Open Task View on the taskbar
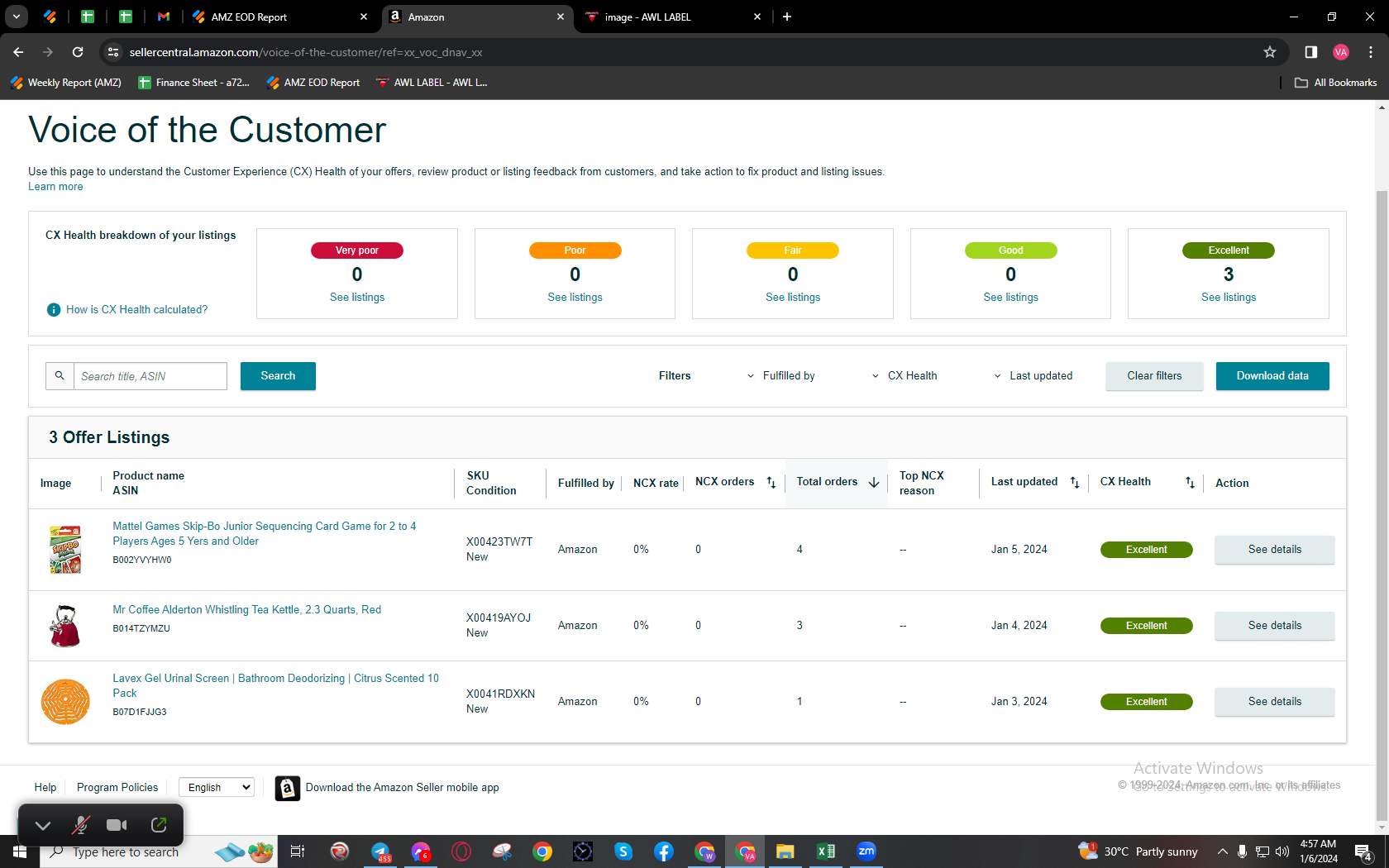Viewport: 1389px width, 868px height. (x=298, y=851)
